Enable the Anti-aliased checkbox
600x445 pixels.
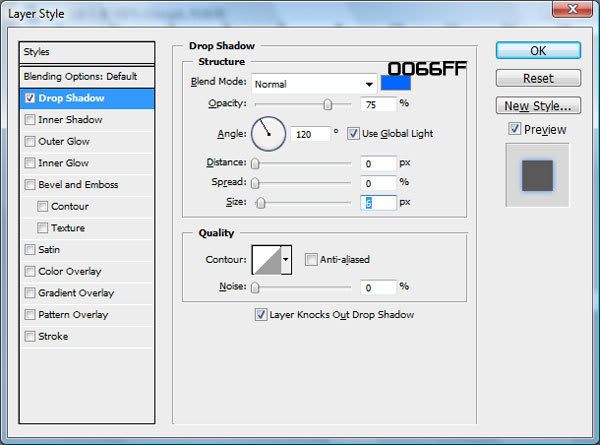click(x=312, y=260)
